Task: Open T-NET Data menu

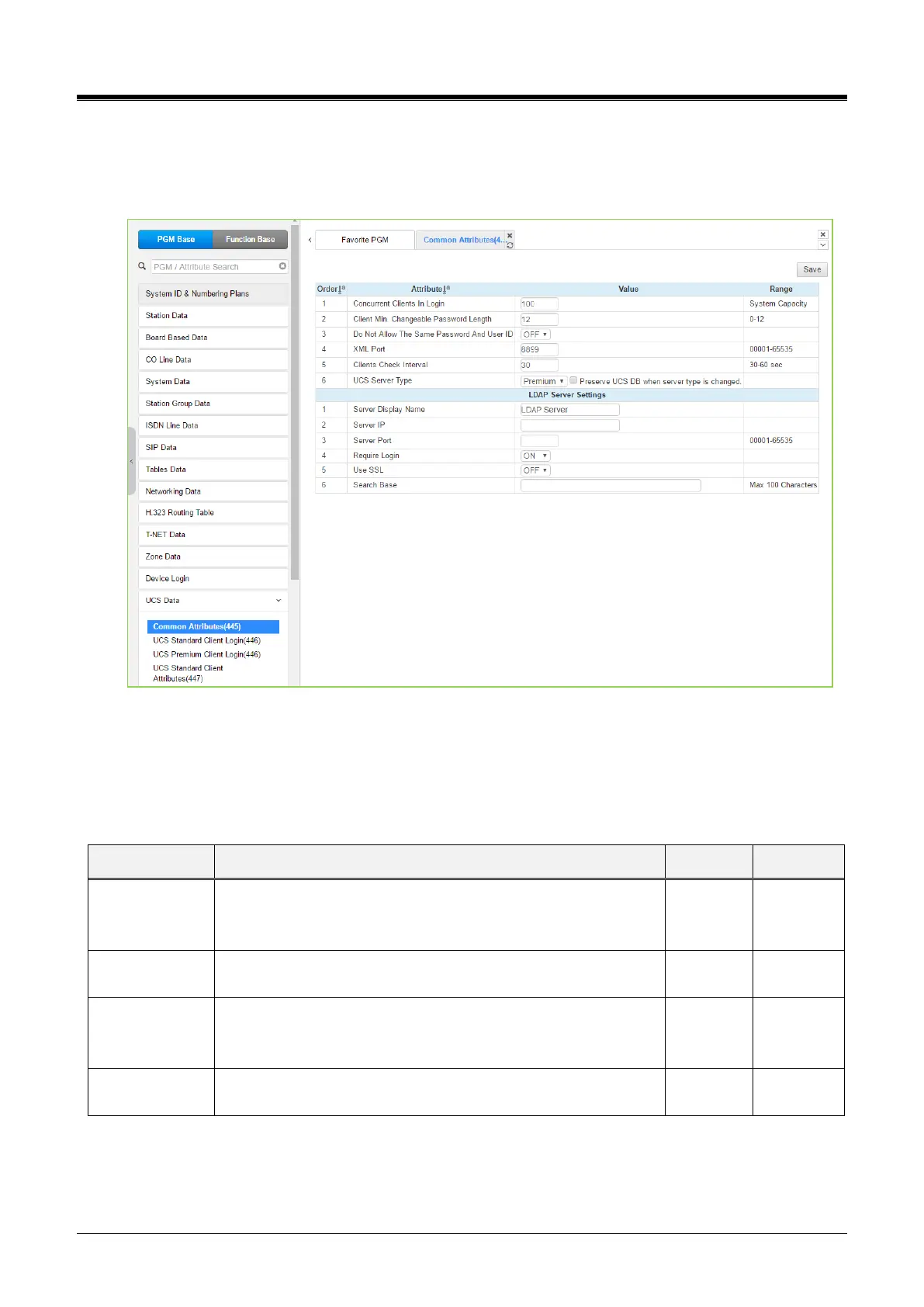Action: point(213,535)
